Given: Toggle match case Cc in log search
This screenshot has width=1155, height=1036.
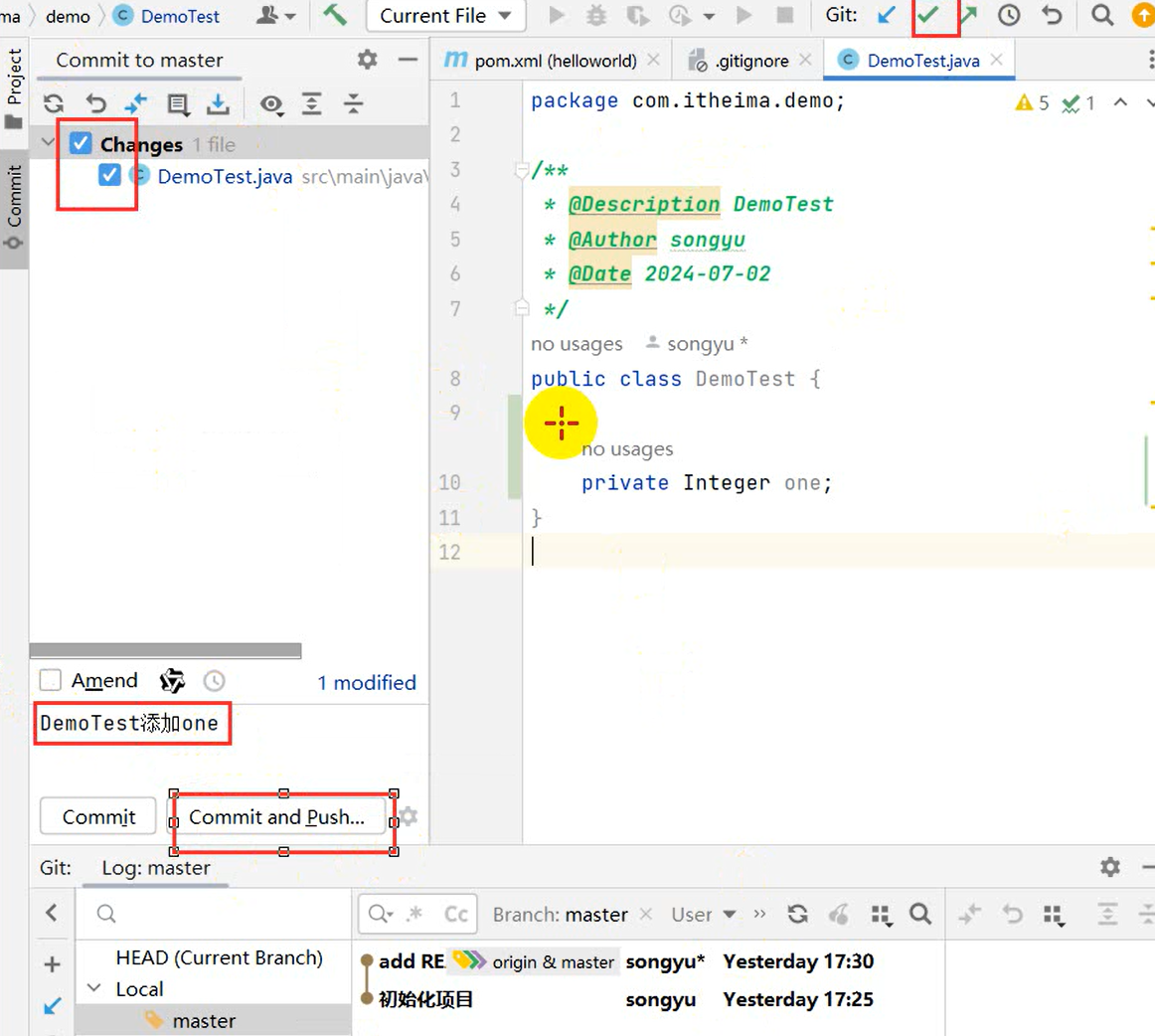Looking at the screenshot, I should point(456,915).
